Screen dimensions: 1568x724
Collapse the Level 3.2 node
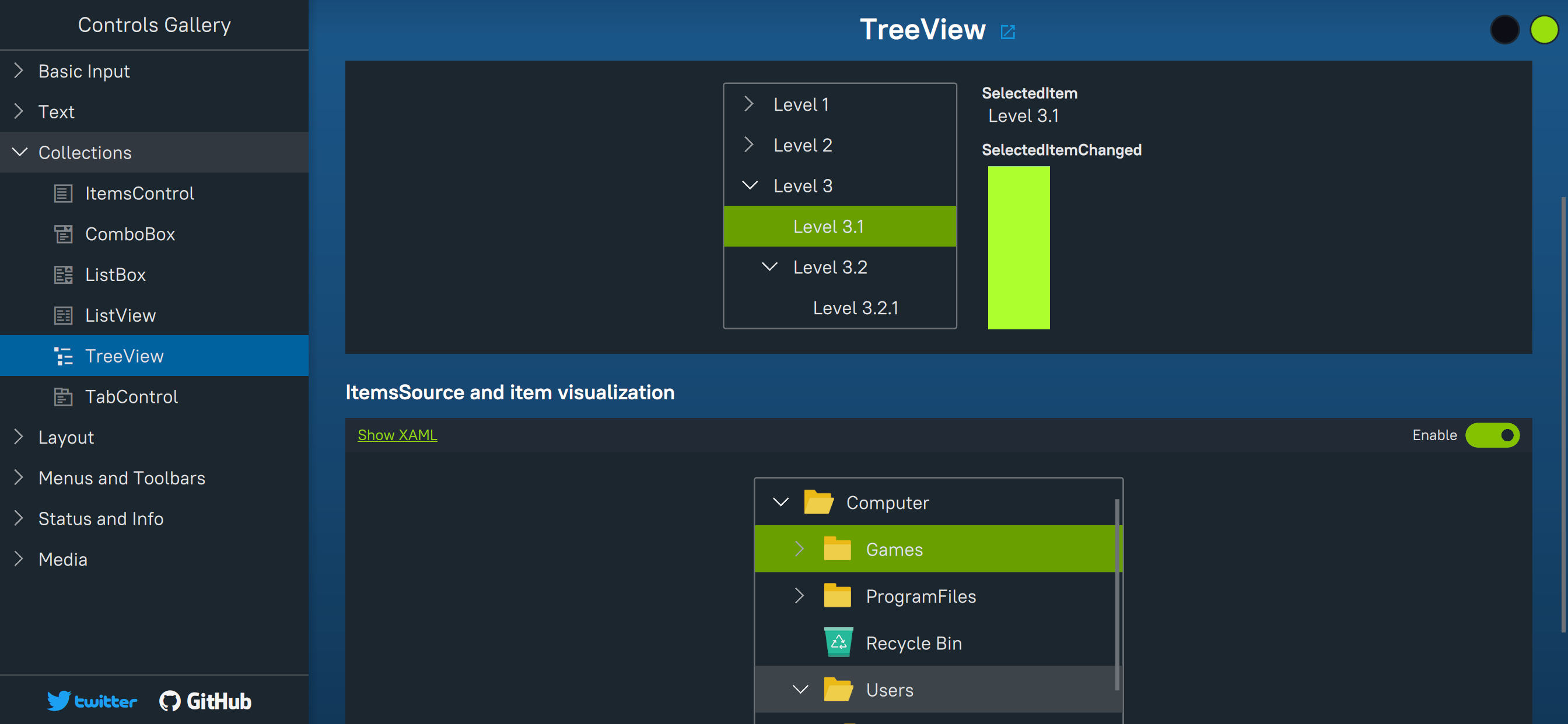point(769,266)
